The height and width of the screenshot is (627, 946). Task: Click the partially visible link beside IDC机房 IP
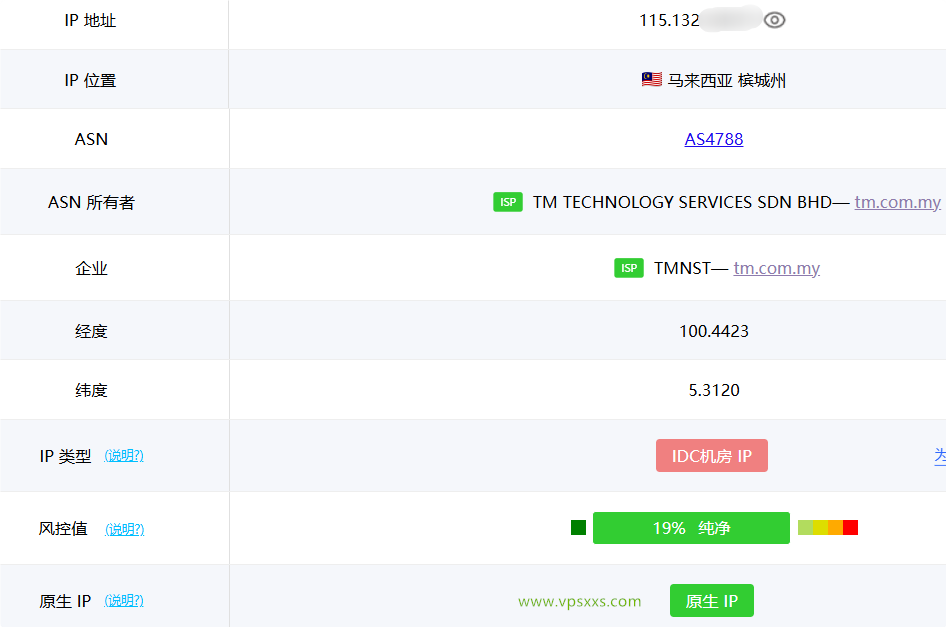pos(939,456)
